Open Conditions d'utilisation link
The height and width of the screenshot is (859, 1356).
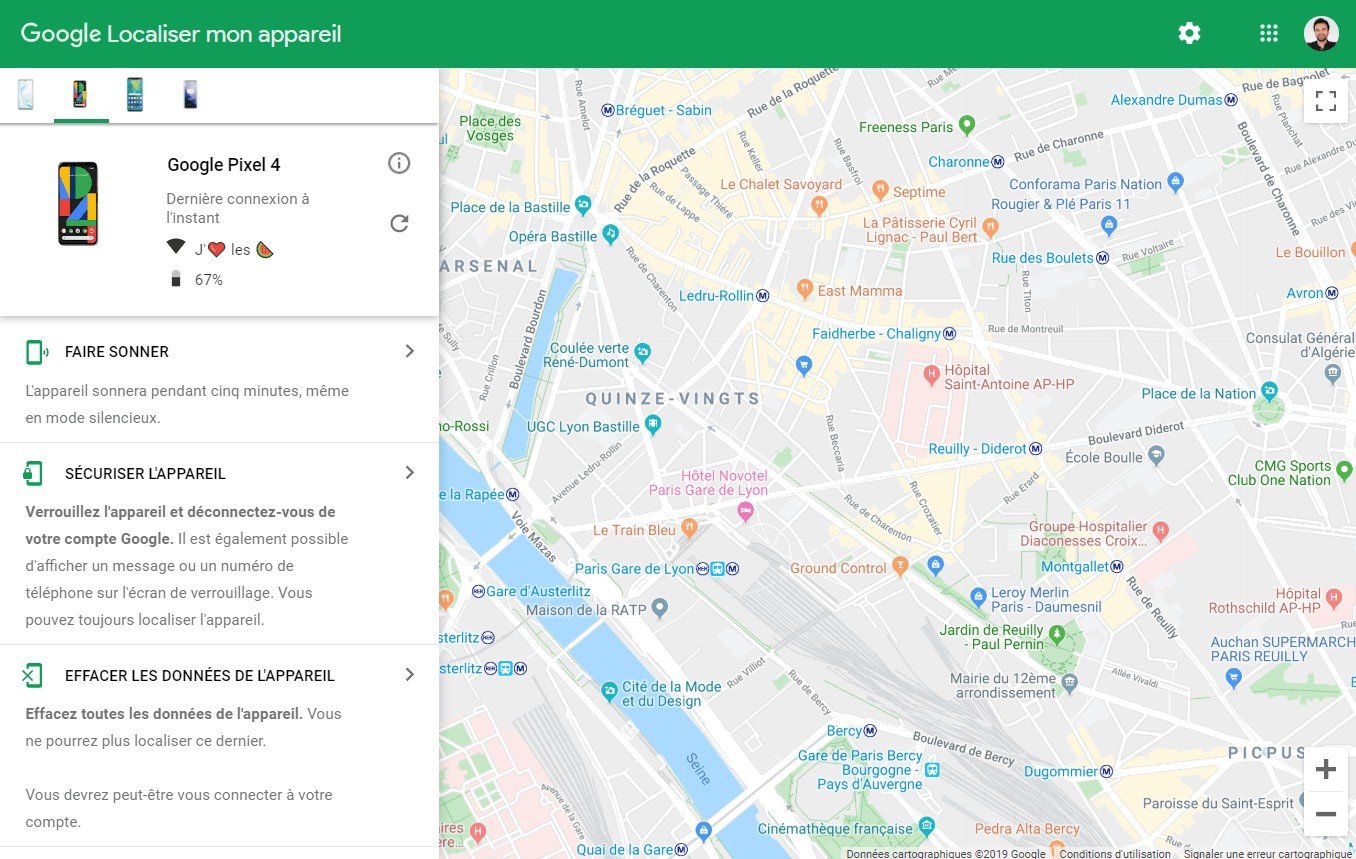click(x=1115, y=854)
